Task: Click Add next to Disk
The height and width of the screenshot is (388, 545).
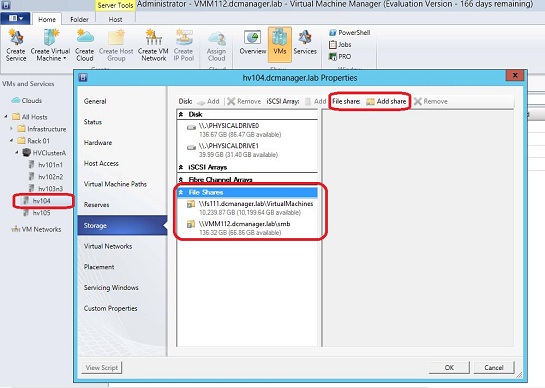Action: point(208,101)
